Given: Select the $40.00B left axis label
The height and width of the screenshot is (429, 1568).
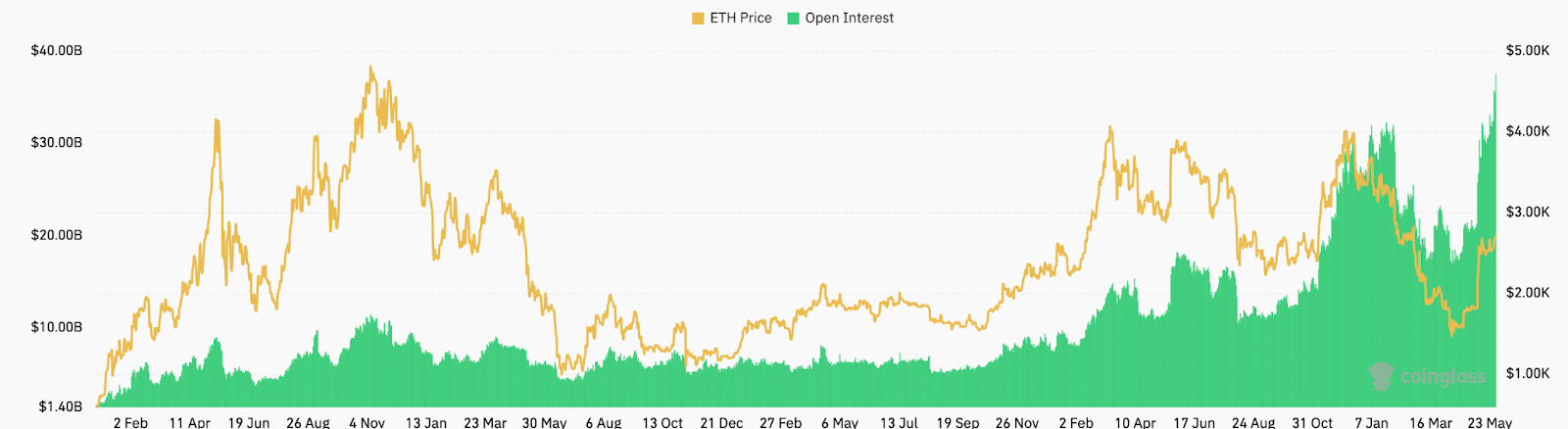Looking at the screenshot, I should (x=57, y=50).
